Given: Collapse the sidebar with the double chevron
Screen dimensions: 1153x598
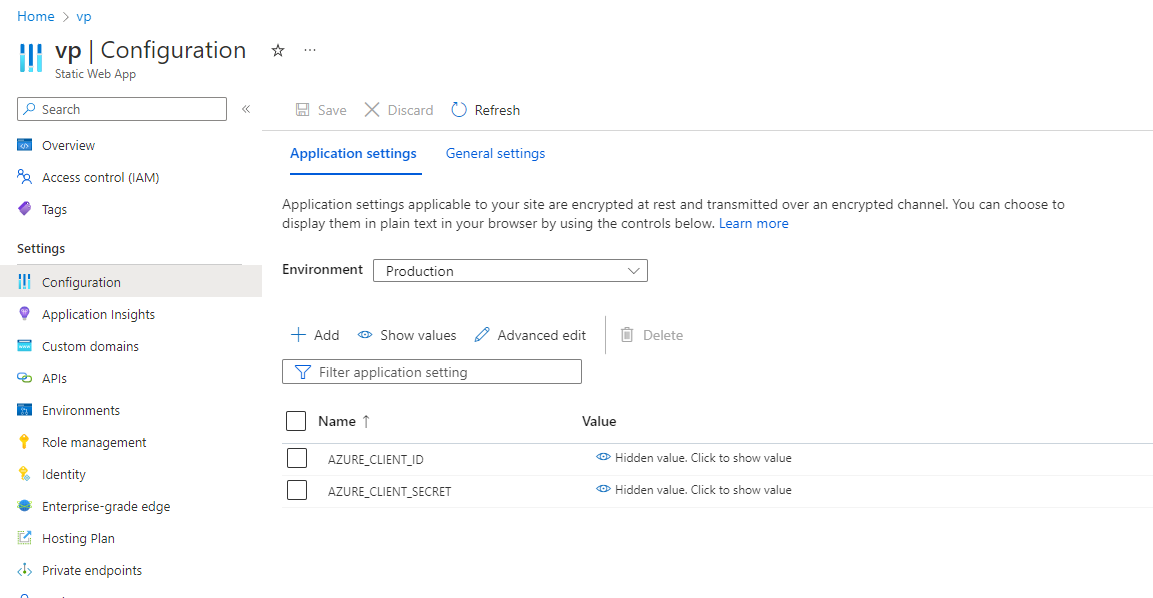Looking at the screenshot, I should (246, 109).
